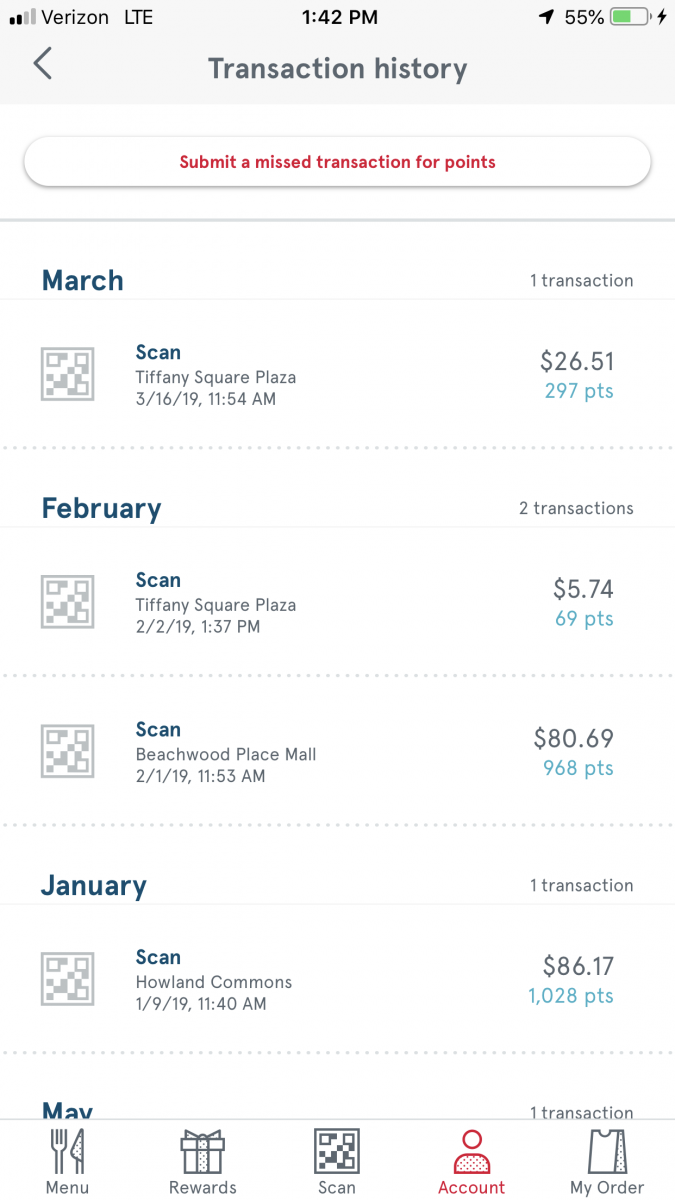Select the $80.69 transaction amount
The height and width of the screenshot is (1200, 675).
coord(573,739)
